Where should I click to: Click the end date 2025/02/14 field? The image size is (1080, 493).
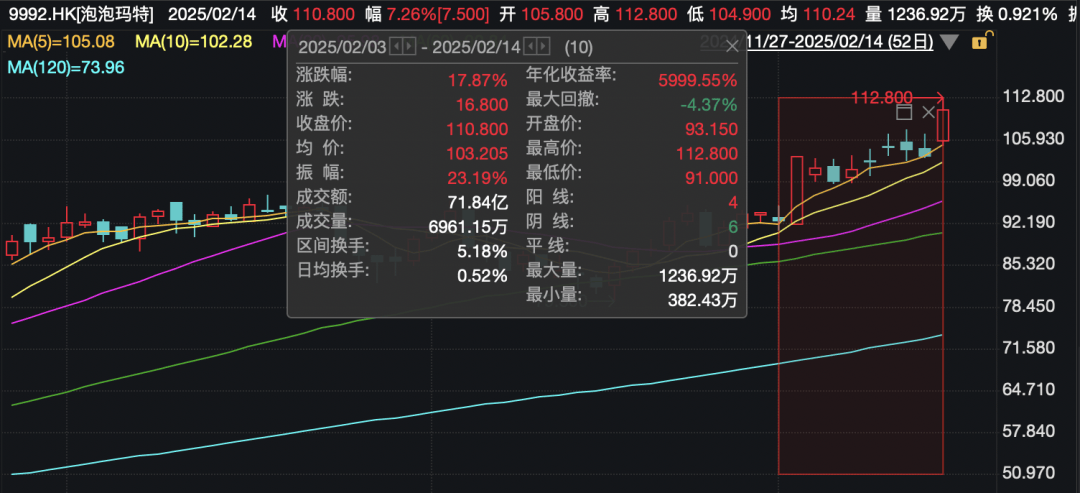click(x=476, y=47)
